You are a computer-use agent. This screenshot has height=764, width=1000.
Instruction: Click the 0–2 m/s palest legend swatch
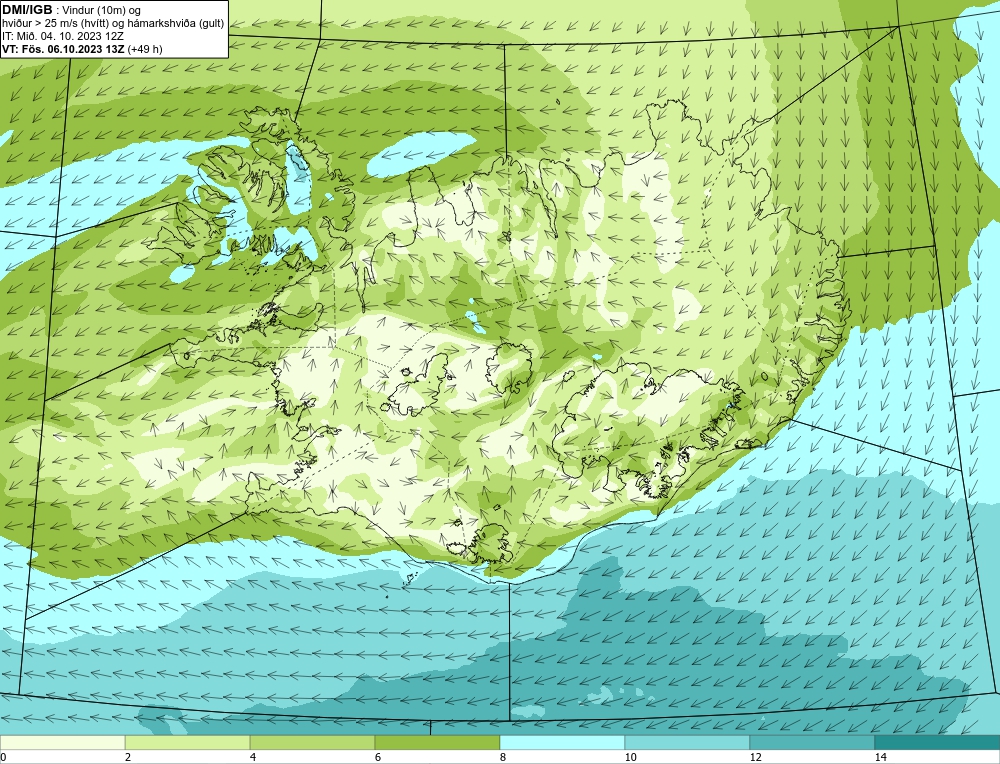point(62,742)
